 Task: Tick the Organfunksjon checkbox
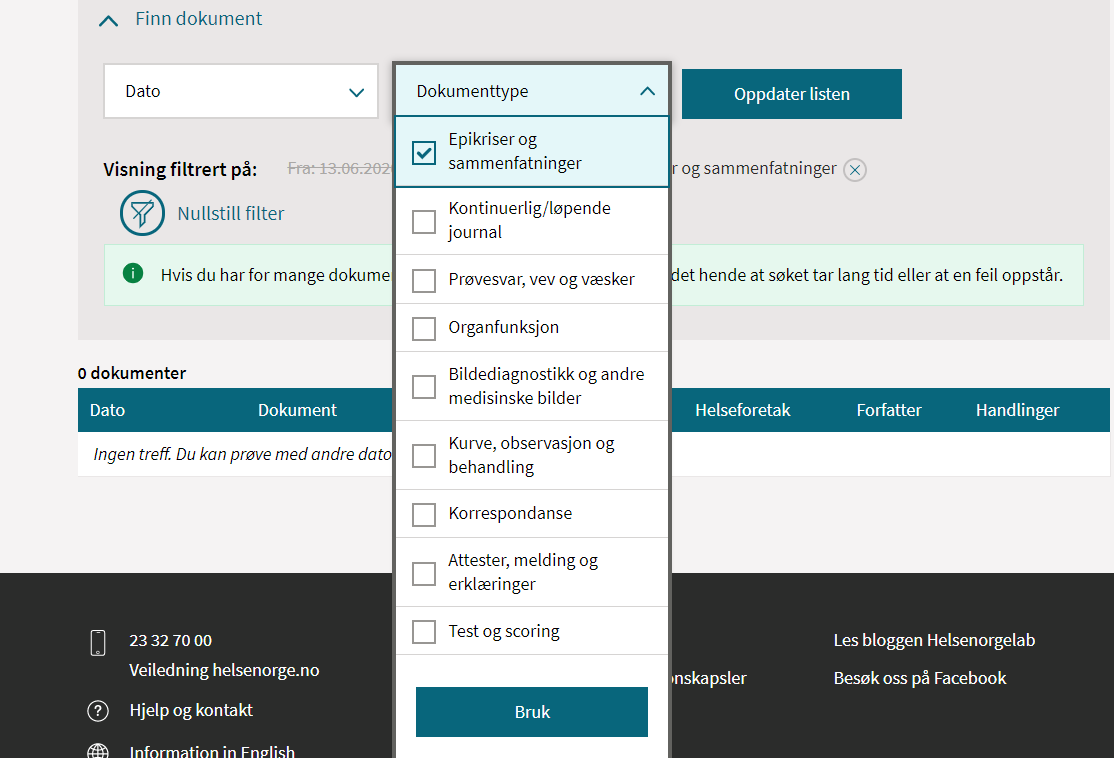(424, 328)
